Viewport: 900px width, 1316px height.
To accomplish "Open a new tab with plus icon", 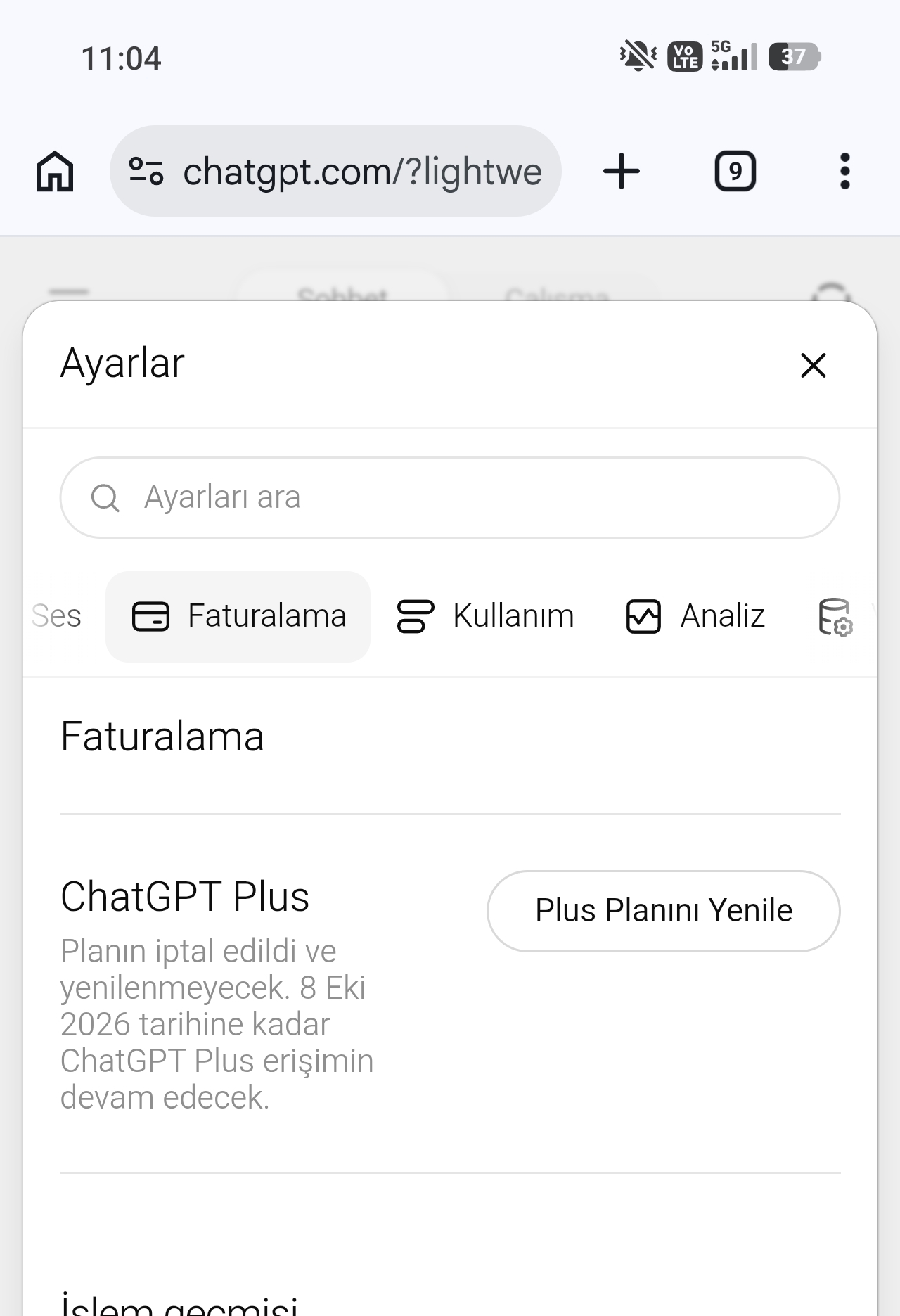I will pos(622,171).
